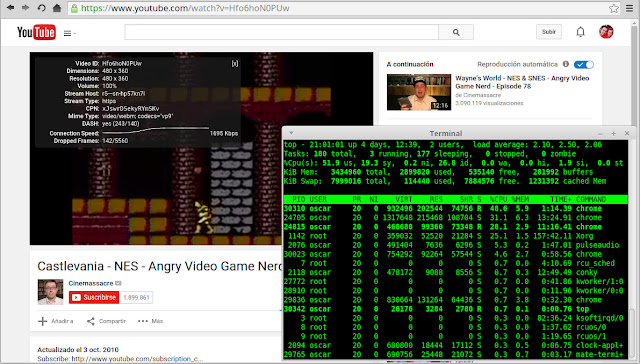Focus the YouTube search box
Viewport: 640px width, 364px height.
point(281,32)
